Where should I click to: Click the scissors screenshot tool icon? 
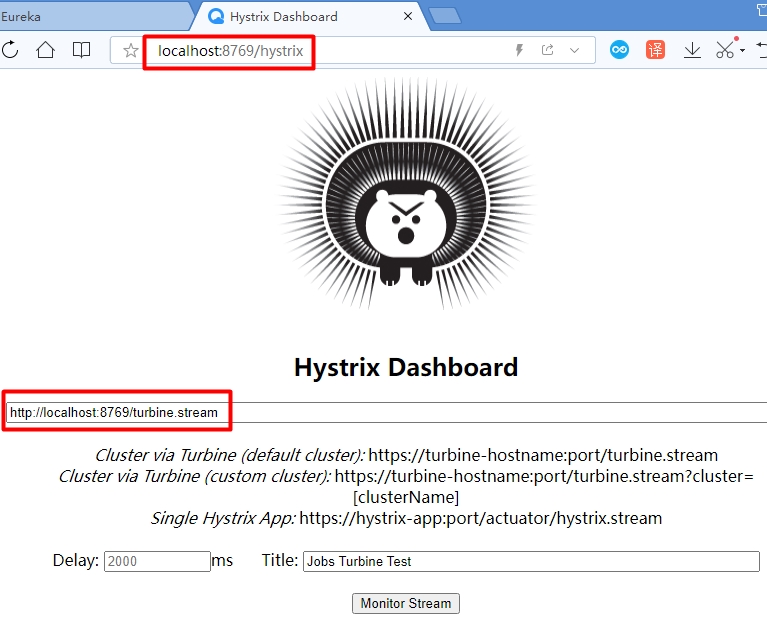(725, 50)
